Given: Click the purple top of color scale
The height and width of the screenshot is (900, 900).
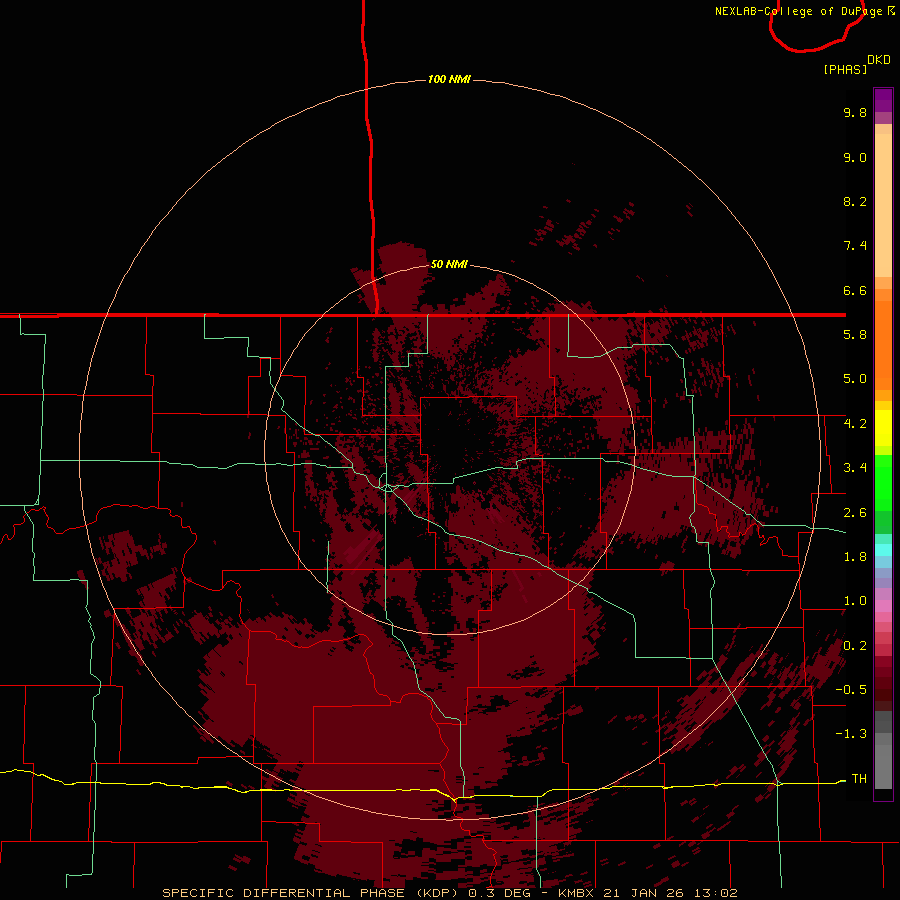Looking at the screenshot, I should (883, 100).
